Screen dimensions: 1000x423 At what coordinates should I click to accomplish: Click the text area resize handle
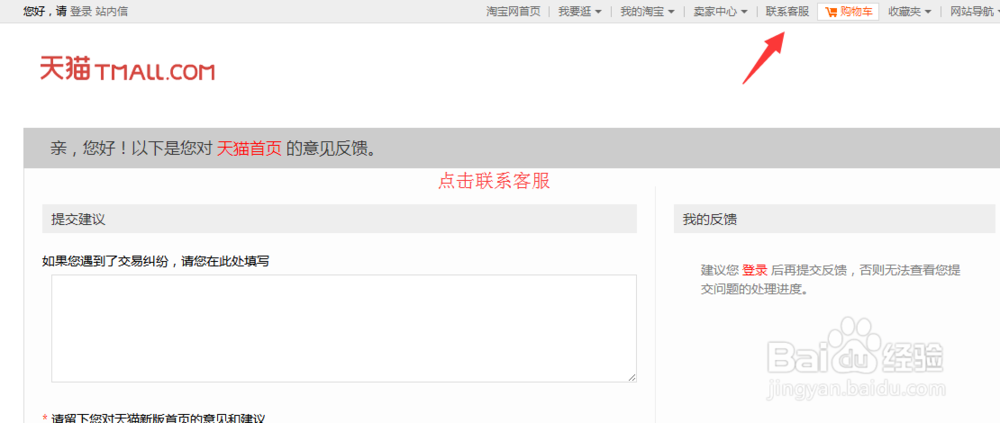click(x=631, y=377)
